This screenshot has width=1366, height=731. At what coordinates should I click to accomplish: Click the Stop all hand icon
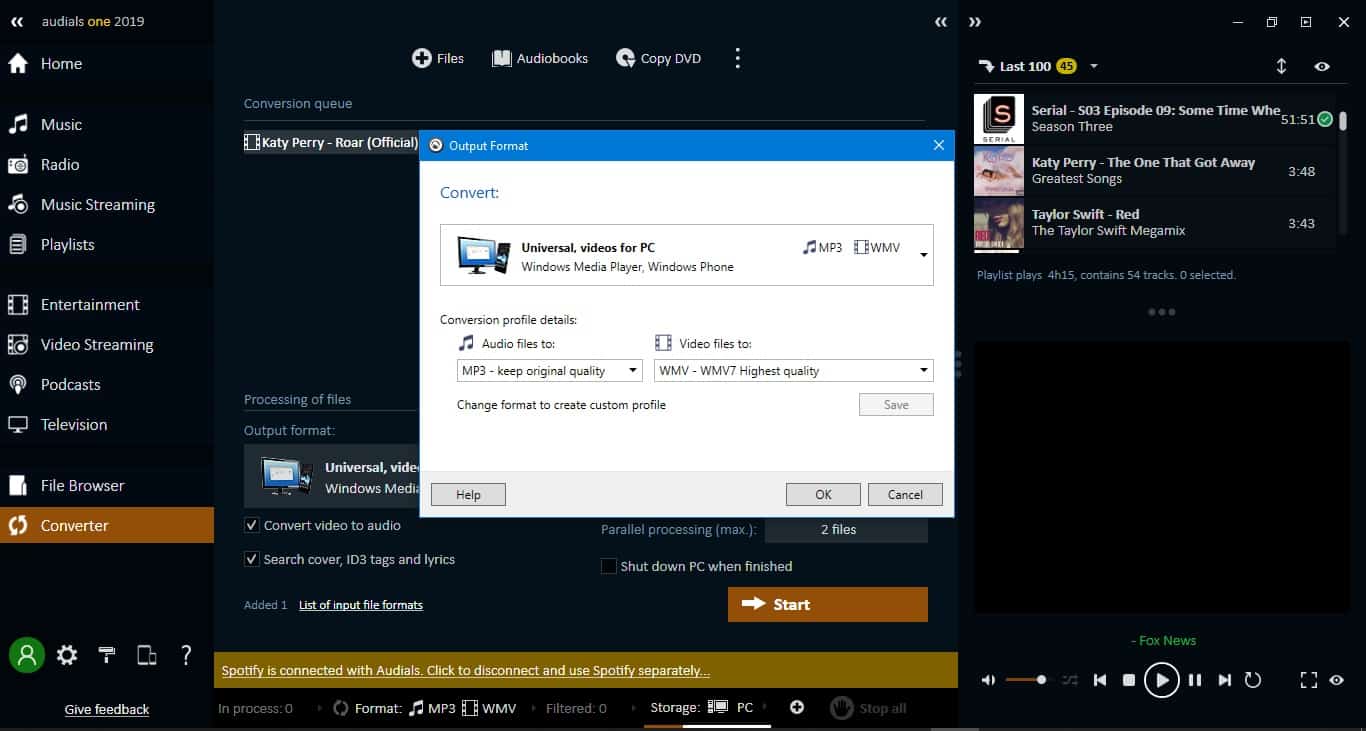(842, 707)
